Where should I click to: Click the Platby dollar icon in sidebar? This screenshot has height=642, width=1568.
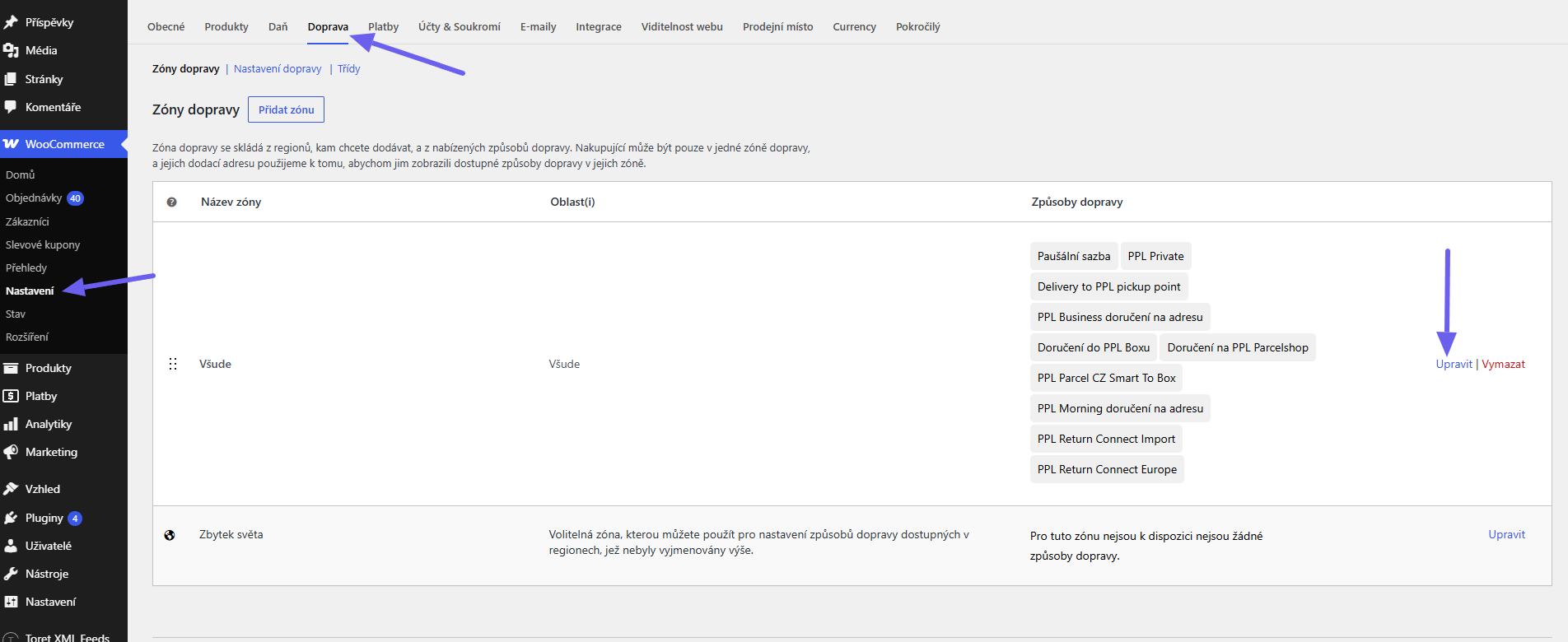click(11, 396)
